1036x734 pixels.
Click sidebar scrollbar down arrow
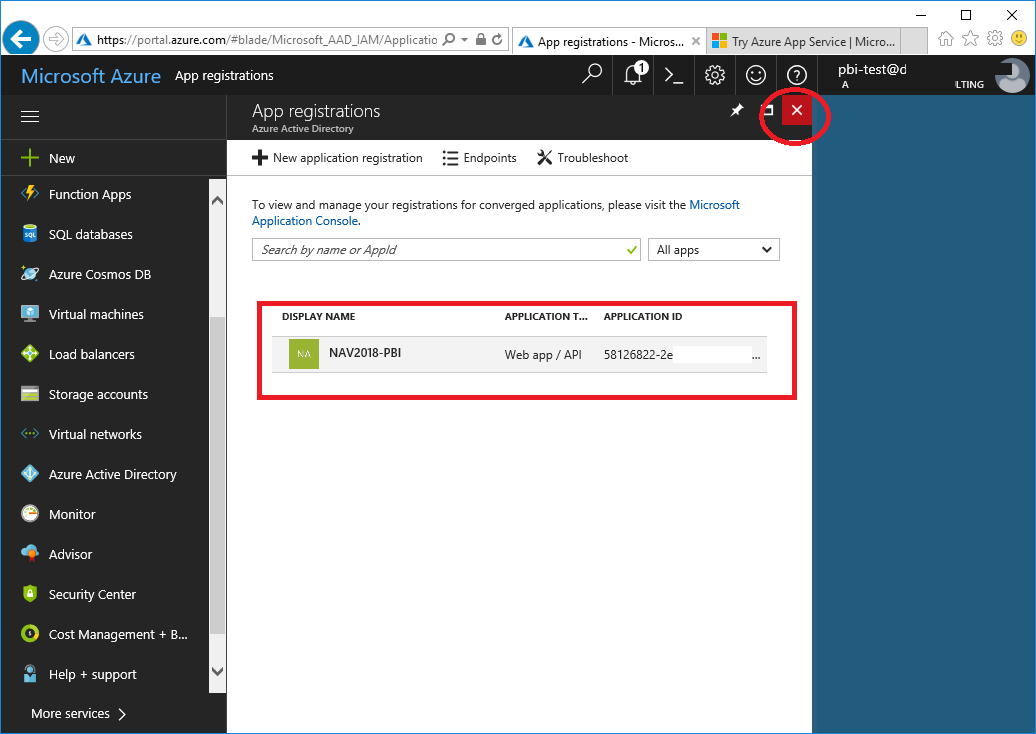point(217,671)
